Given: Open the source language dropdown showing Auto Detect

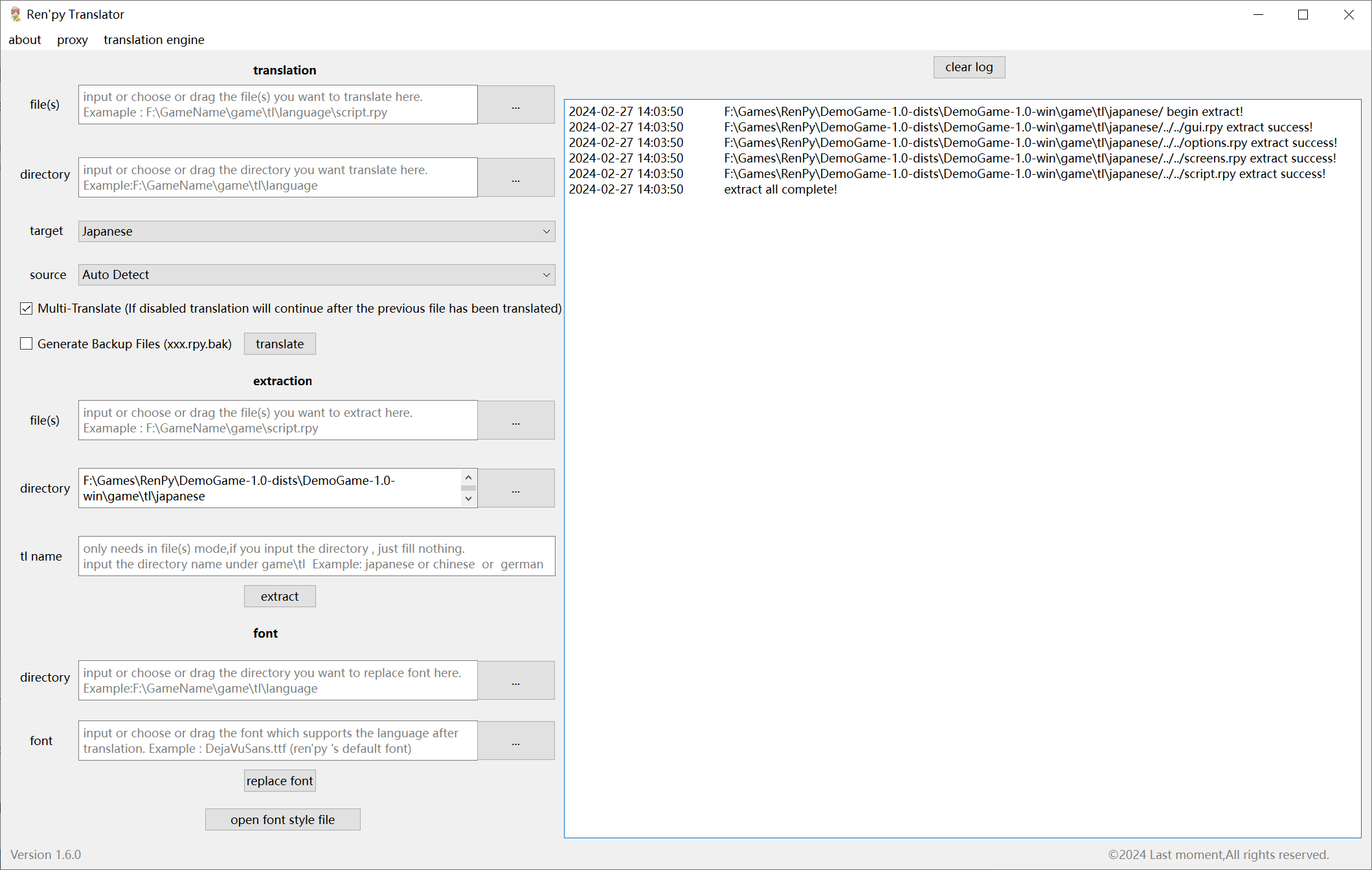Looking at the screenshot, I should [x=317, y=274].
